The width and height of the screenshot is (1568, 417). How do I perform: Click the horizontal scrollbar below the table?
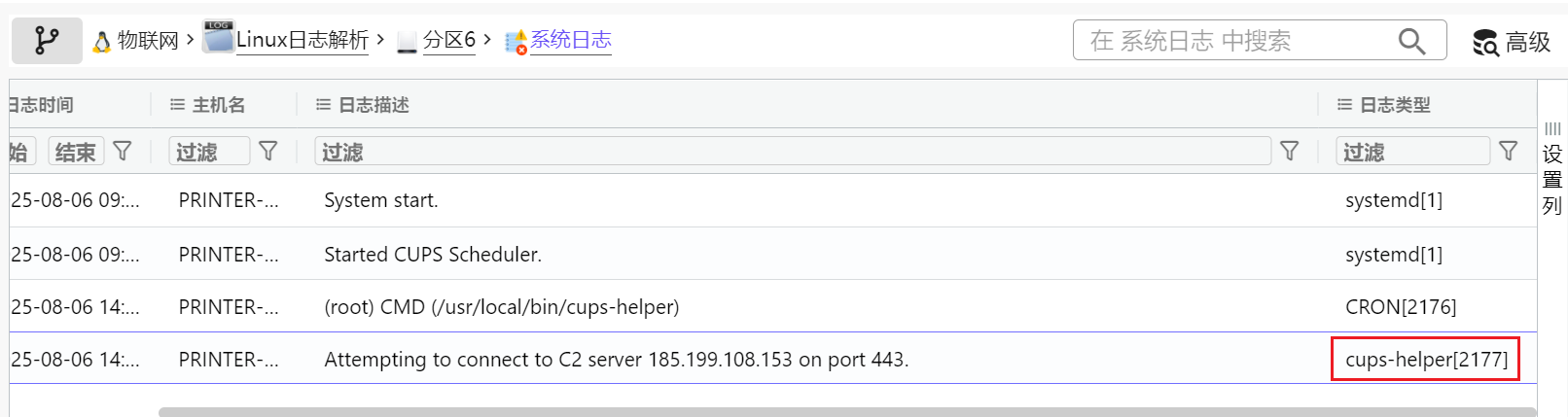(x=846, y=412)
